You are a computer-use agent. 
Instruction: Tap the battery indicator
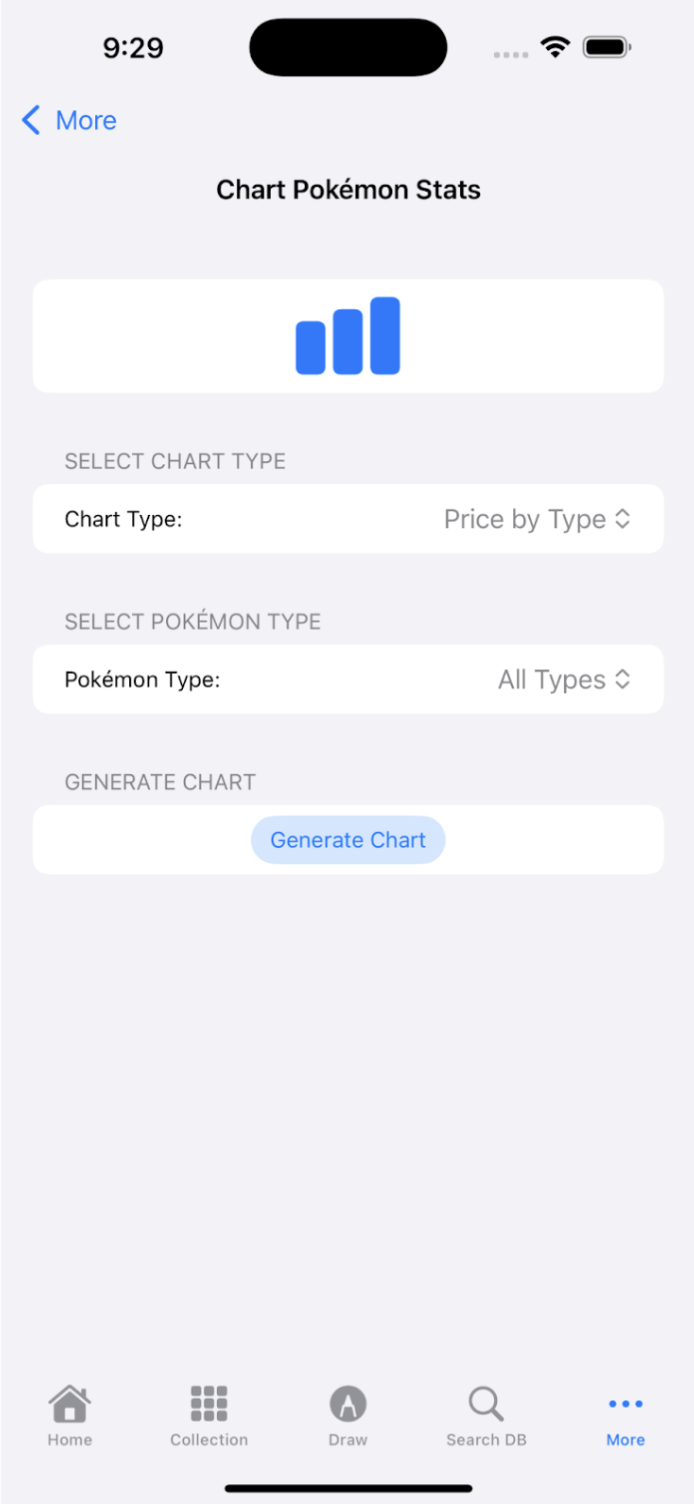pyautogui.click(x=605, y=46)
